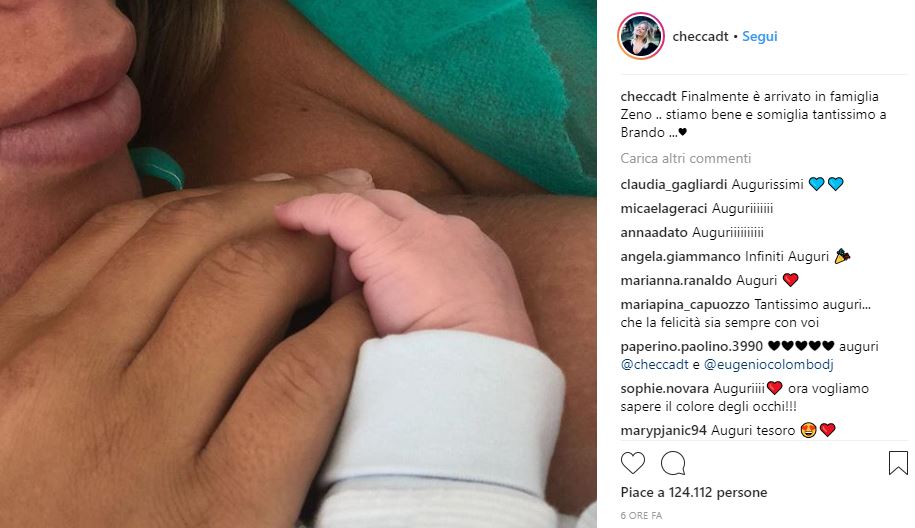This screenshot has width=915, height=528.
Task: Expand more comments via Carica altri commenti
Action: pos(686,159)
